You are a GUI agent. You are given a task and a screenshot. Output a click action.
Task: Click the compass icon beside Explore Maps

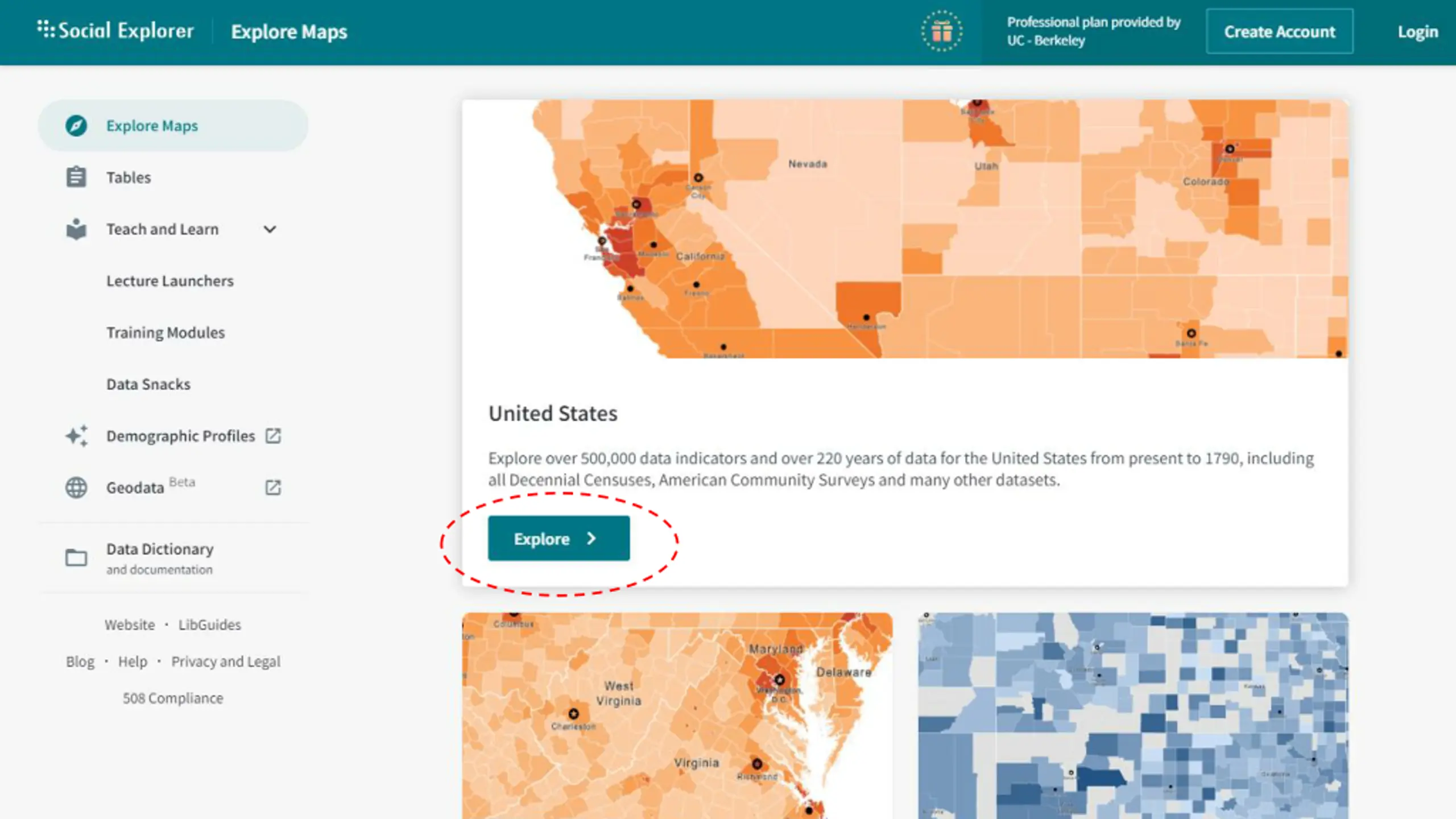coord(76,126)
